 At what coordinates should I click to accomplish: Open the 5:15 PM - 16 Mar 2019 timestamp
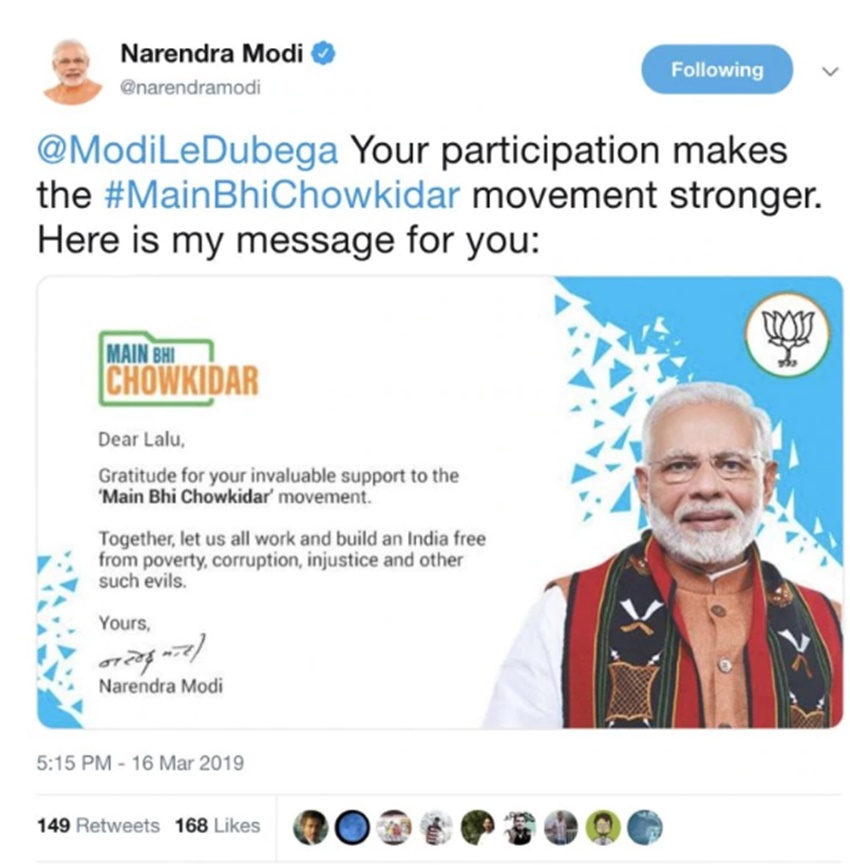[x=140, y=763]
